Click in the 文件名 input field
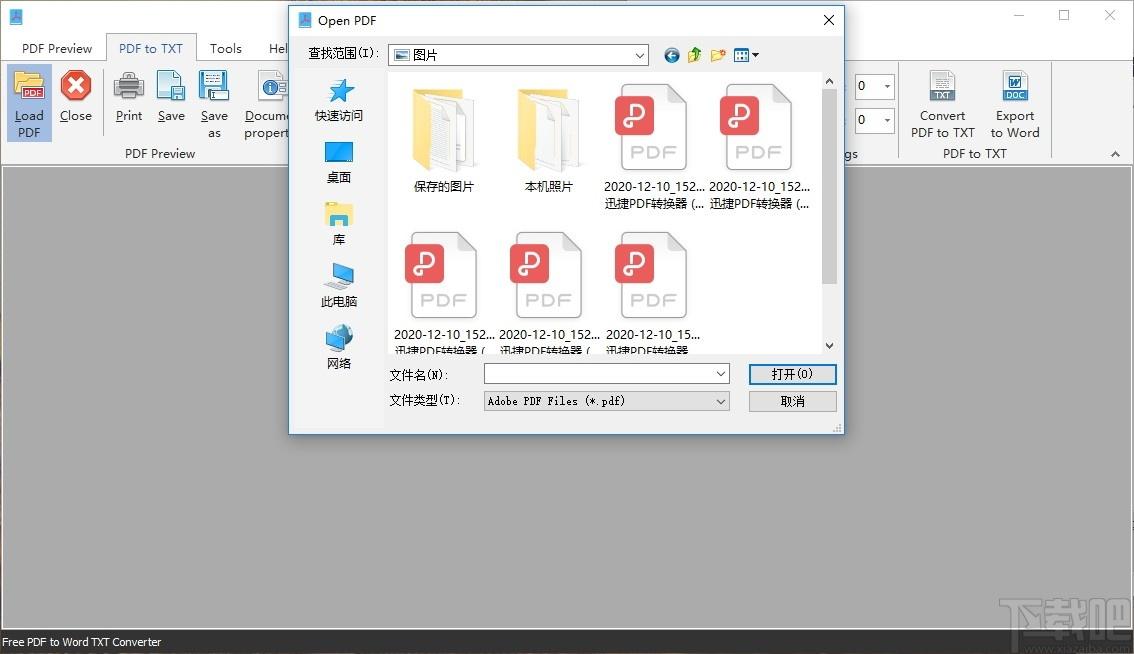The image size is (1134, 654). click(x=599, y=374)
